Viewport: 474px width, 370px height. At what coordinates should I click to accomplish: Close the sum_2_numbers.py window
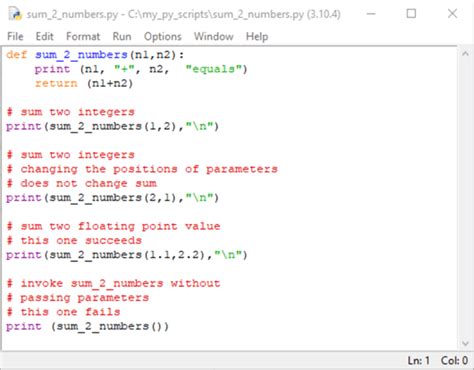(452, 14)
